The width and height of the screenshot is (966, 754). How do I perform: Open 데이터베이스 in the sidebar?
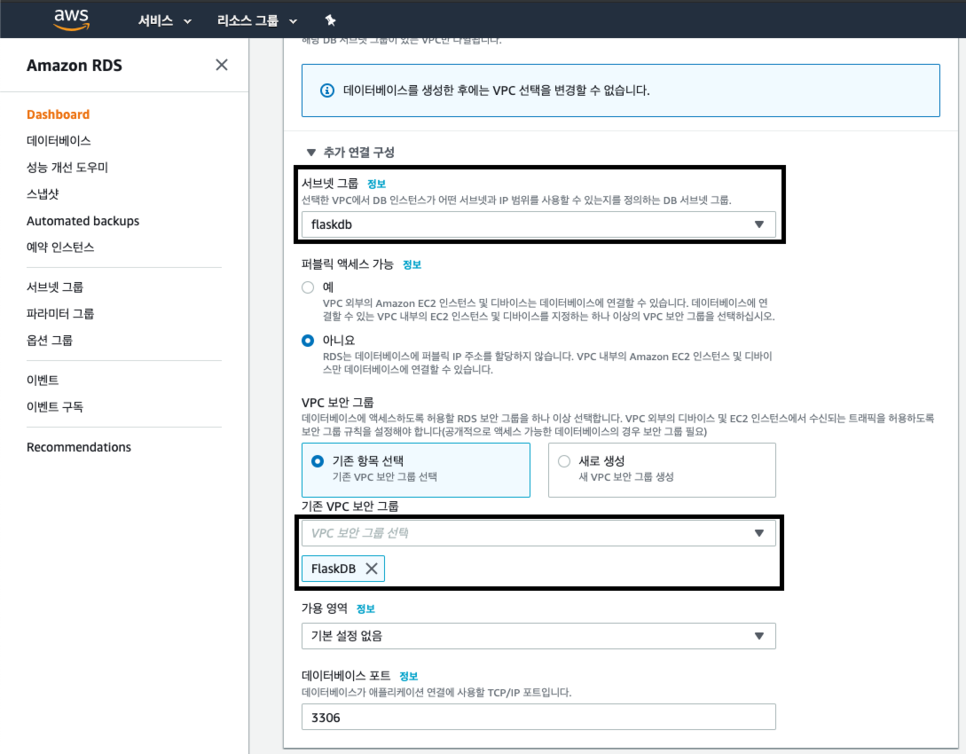pos(59,141)
